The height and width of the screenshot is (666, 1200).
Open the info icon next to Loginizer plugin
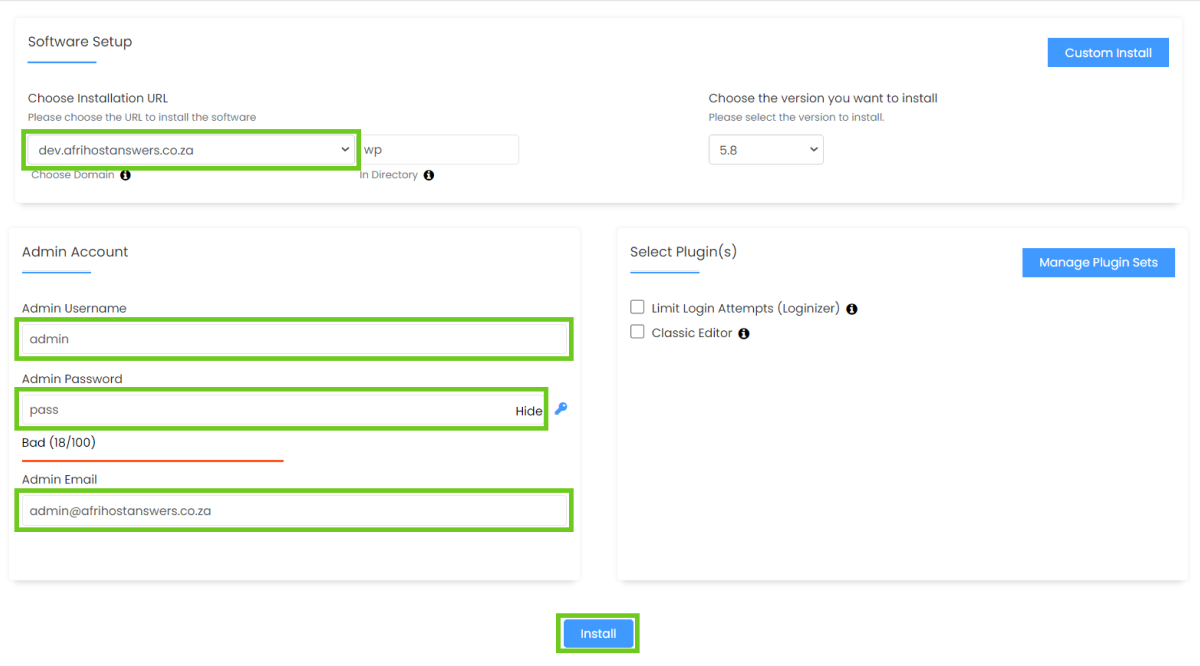[x=852, y=309]
